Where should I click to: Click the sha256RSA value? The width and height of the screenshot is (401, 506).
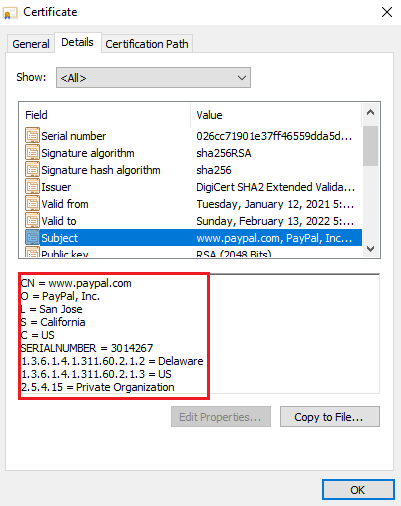pyautogui.click(x=224, y=153)
